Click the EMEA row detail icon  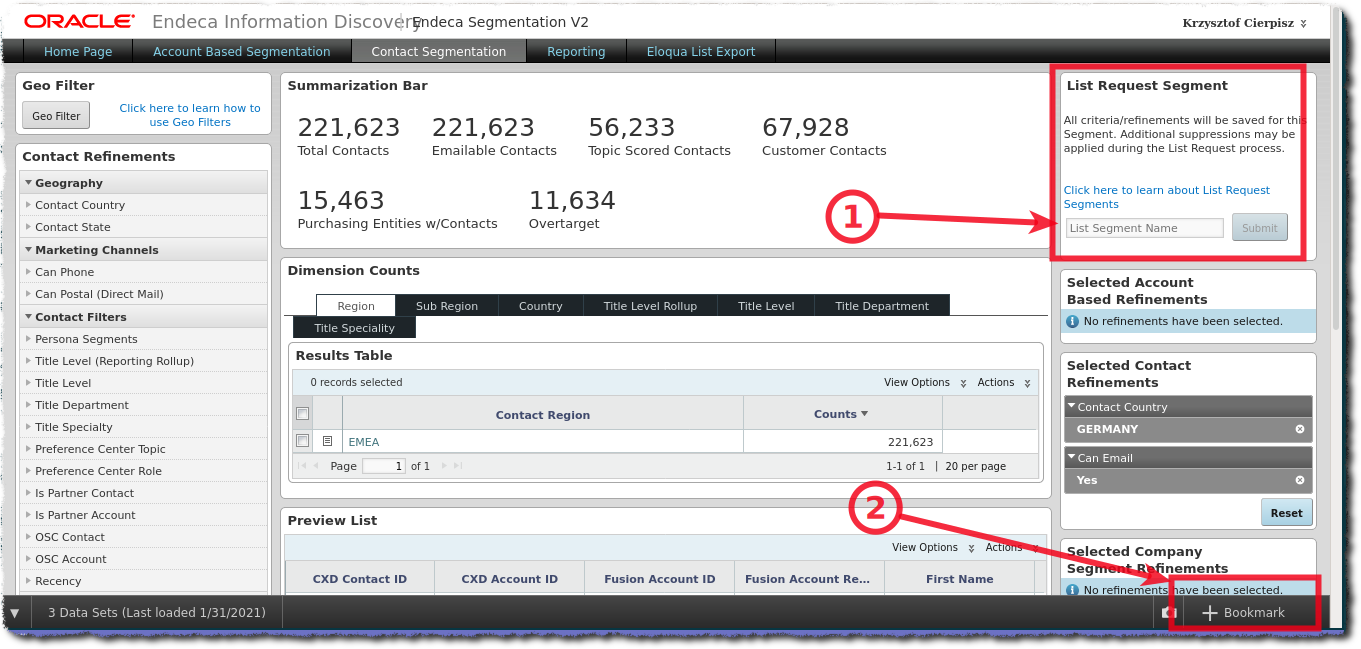click(327, 441)
